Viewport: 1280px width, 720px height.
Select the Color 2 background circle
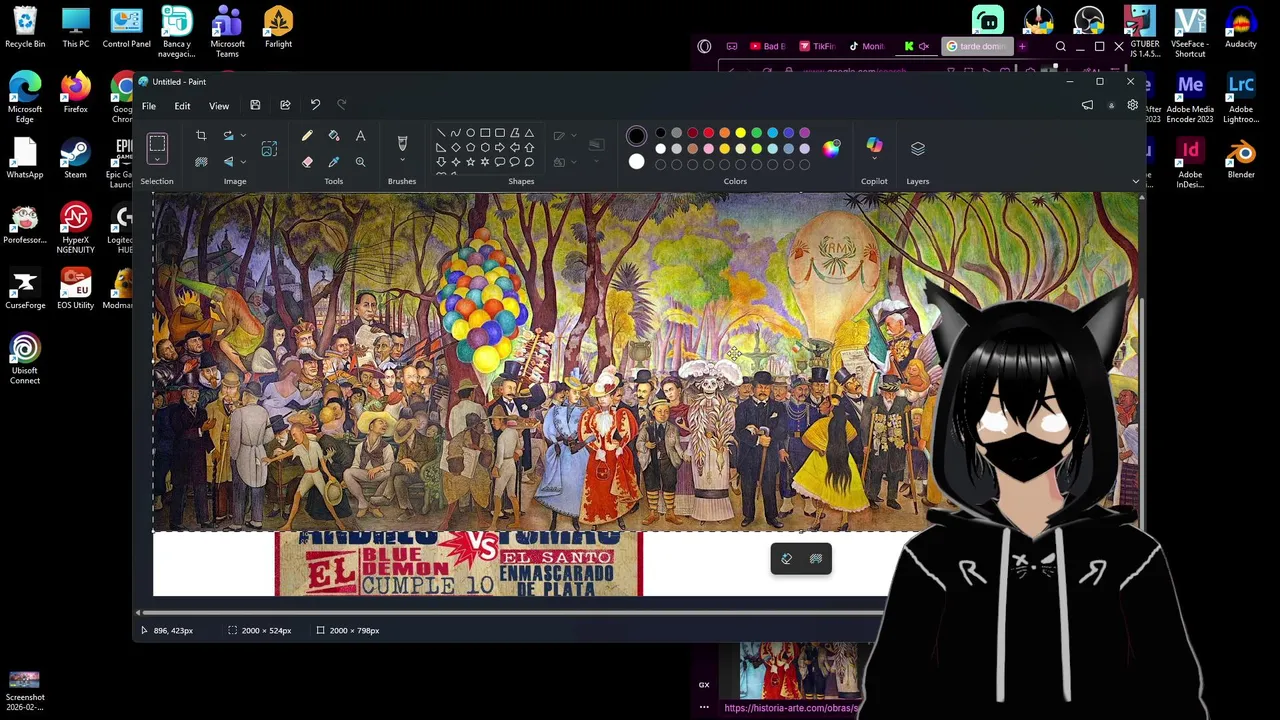pos(636,162)
